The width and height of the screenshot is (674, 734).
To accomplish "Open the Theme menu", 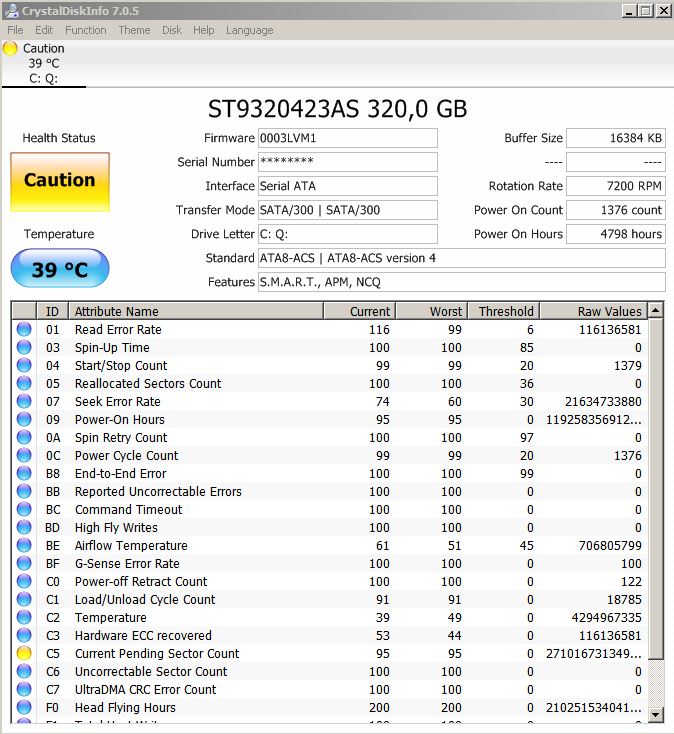I will pos(134,30).
